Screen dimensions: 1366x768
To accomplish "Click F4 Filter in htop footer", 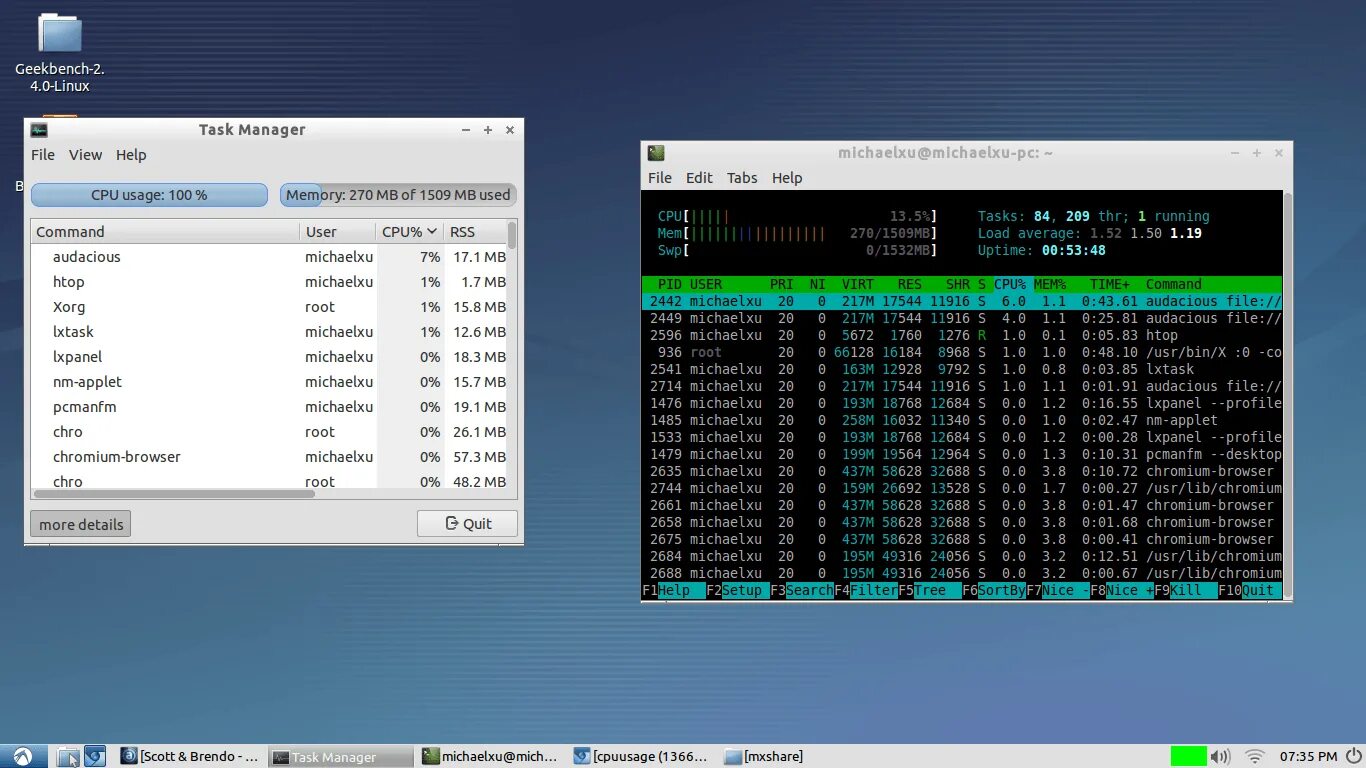I will [866, 590].
